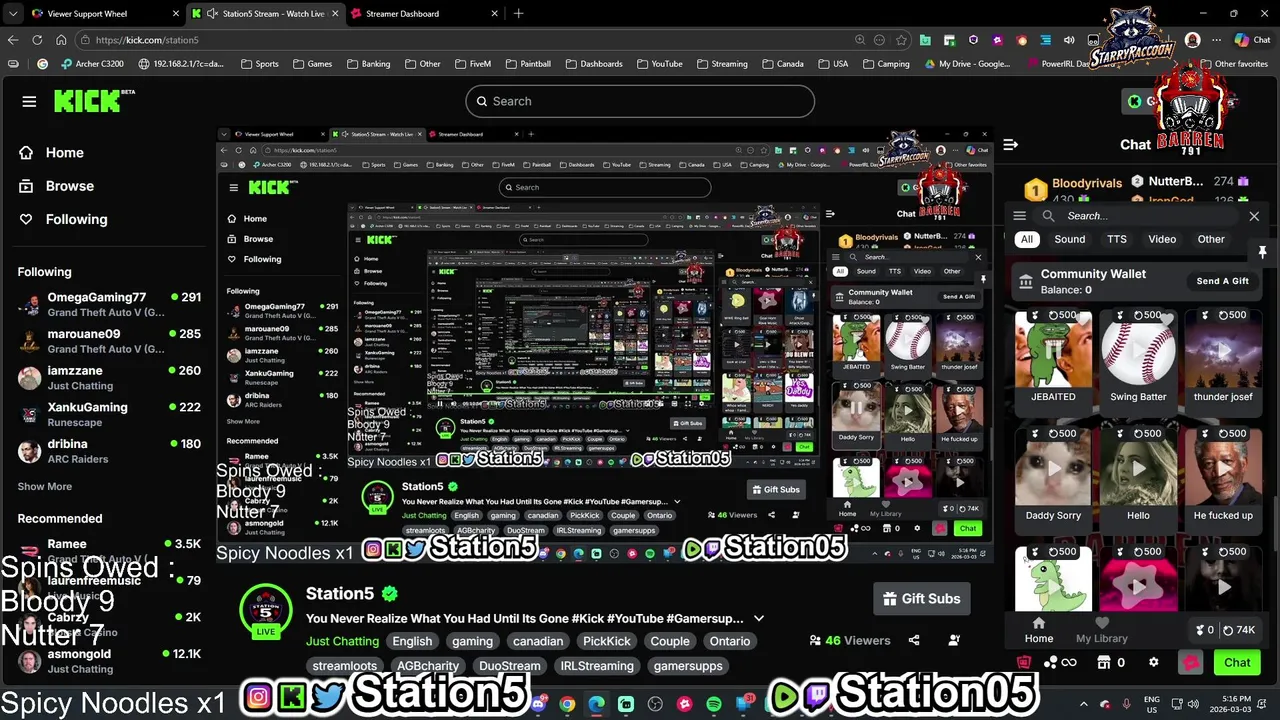Open the Kick sidebar hamburger menu
1280x720 pixels.
(x=29, y=101)
